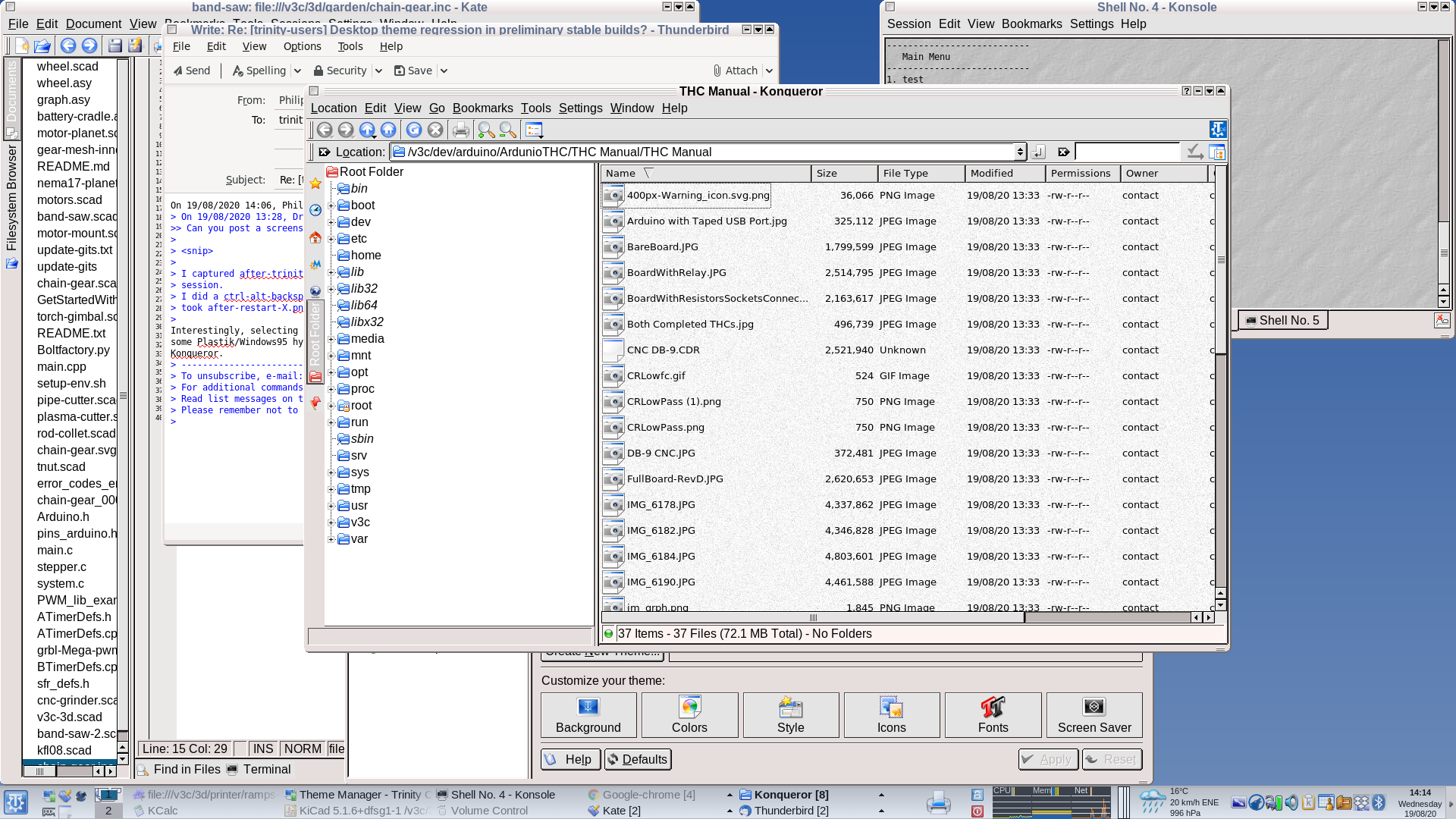Open the Style theme settings

[790, 715]
